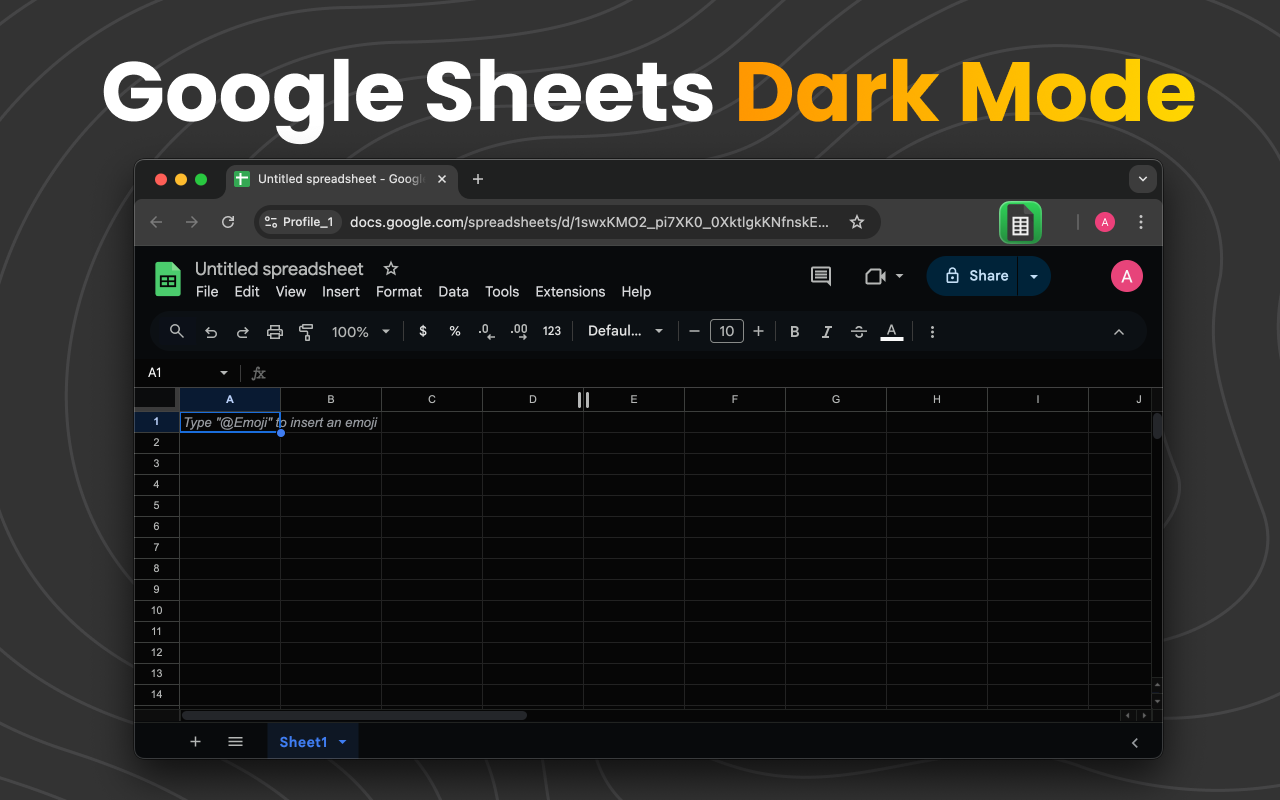This screenshot has width=1280, height=800.
Task: Format selected cell as percent
Action: pos(454,331)
